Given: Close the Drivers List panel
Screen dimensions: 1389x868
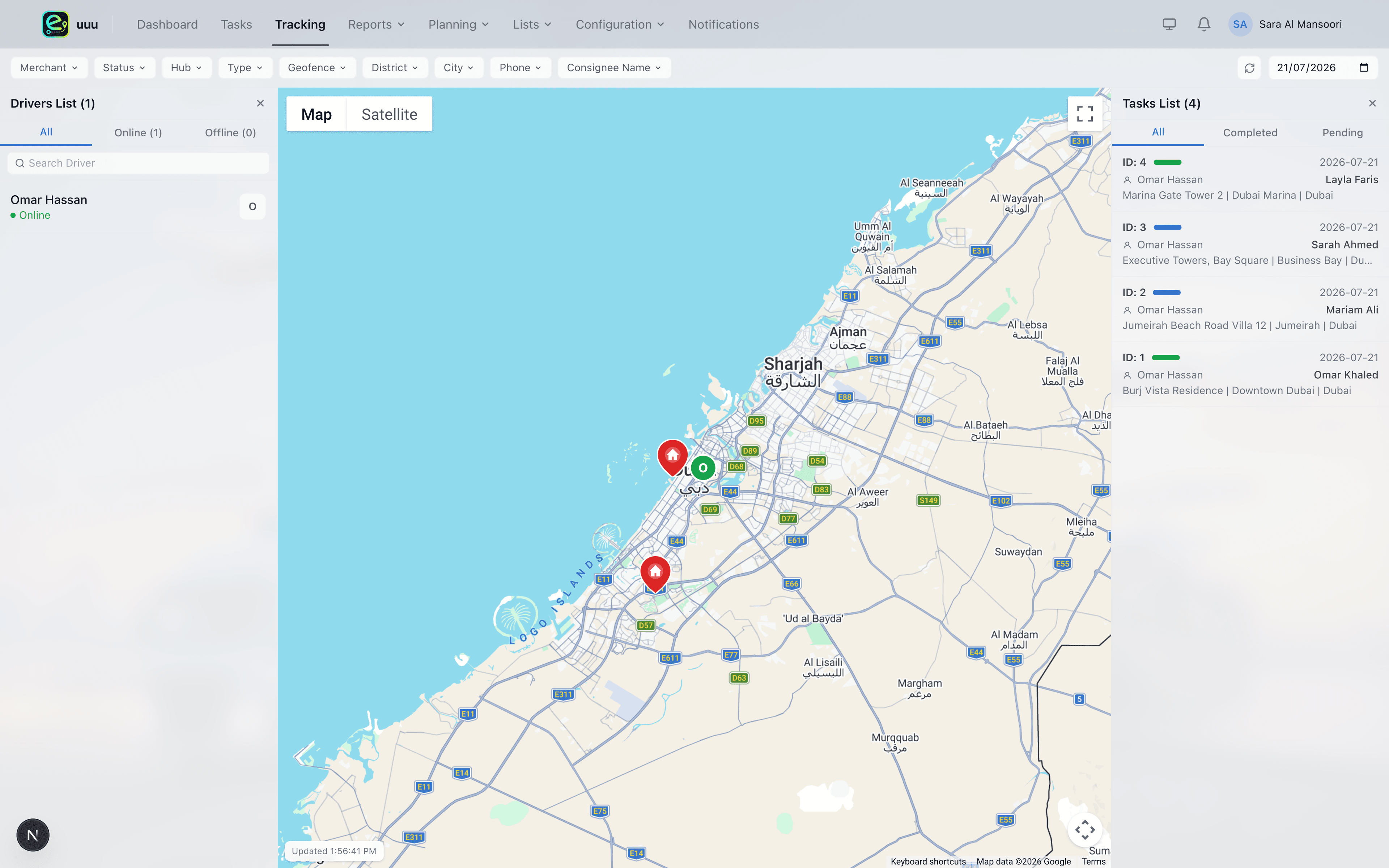Looking at the screenshot, I should pos(260,103).
